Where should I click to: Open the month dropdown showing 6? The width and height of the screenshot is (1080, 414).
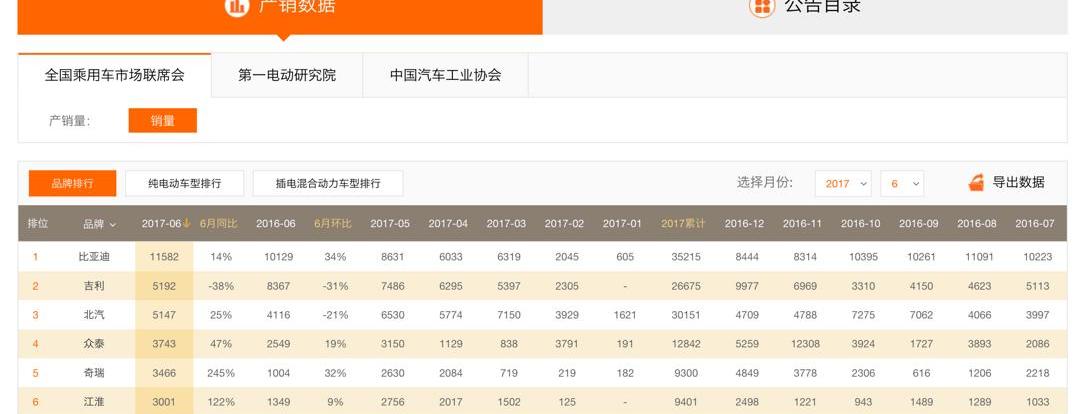(902, 184)
